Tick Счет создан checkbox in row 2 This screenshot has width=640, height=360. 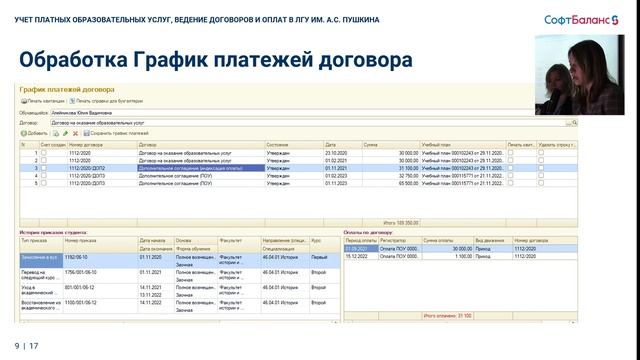pos(44,160)
